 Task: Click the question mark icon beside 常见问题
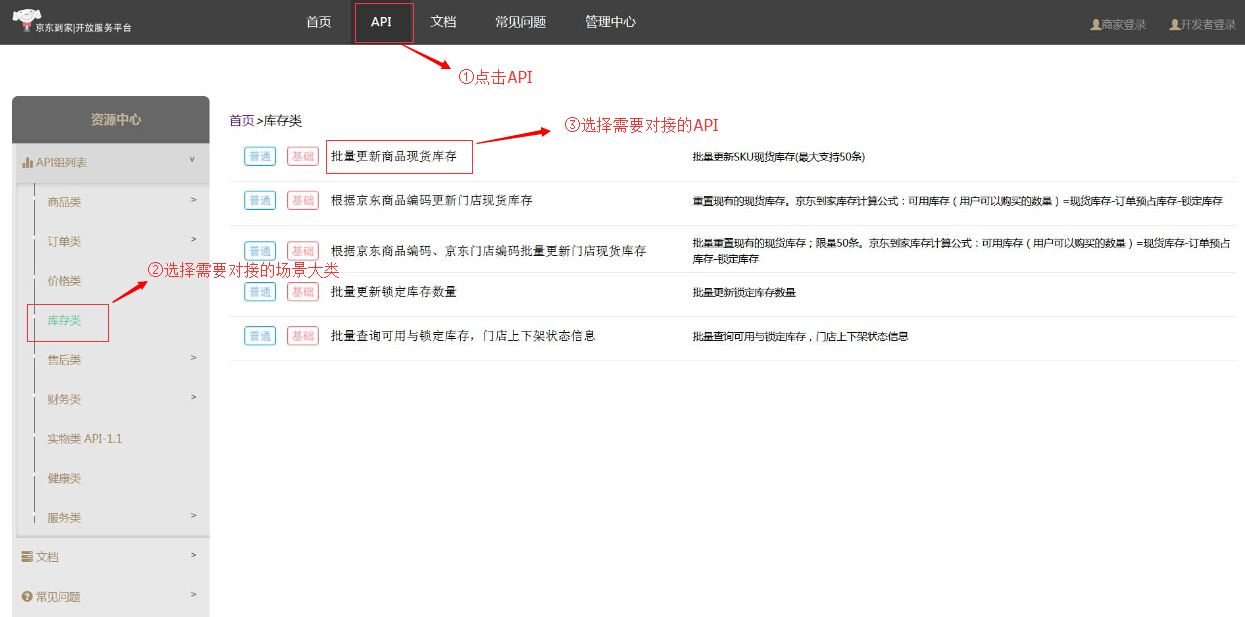[x=27, y=597]
